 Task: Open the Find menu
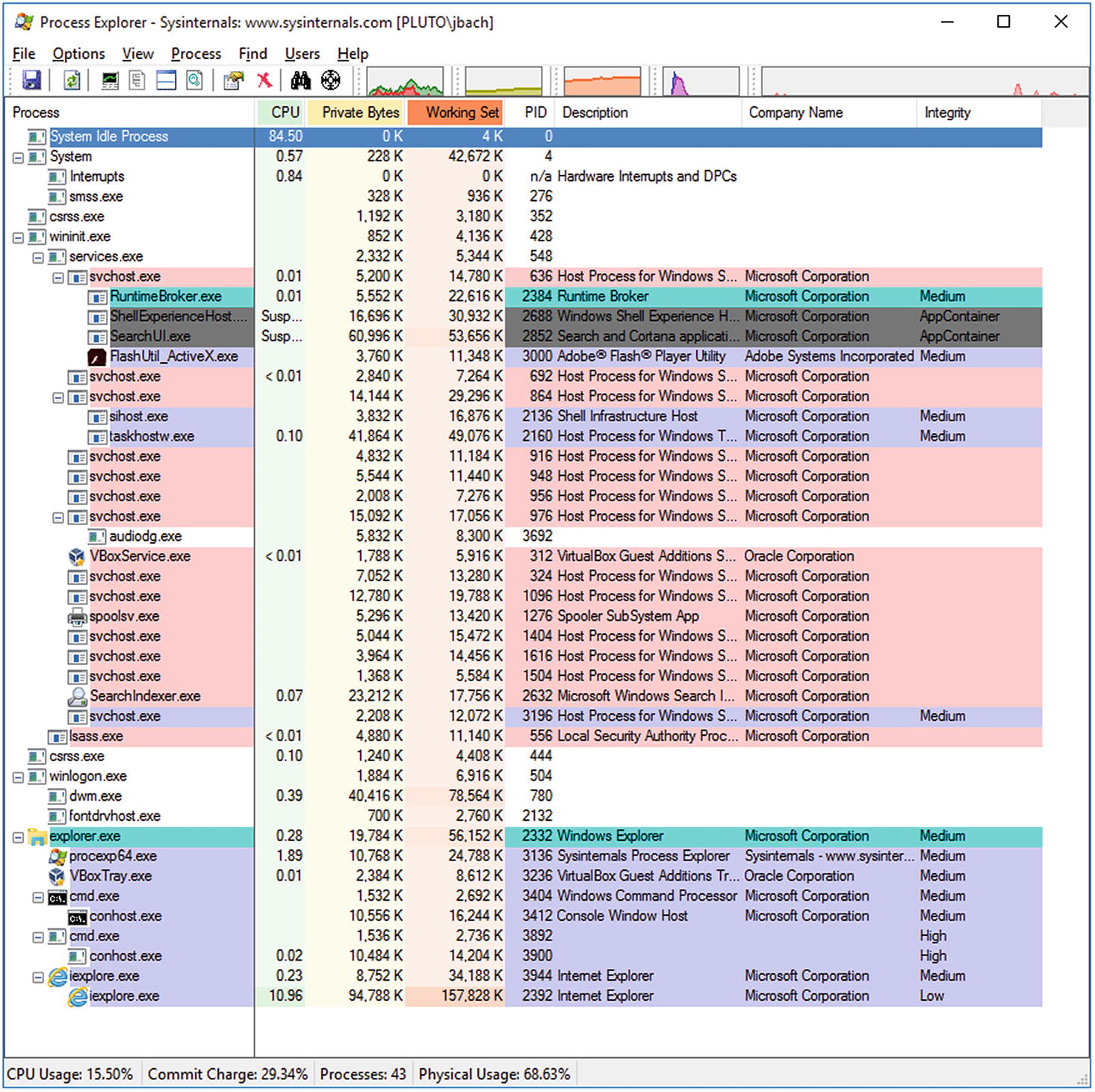(252, 54)
